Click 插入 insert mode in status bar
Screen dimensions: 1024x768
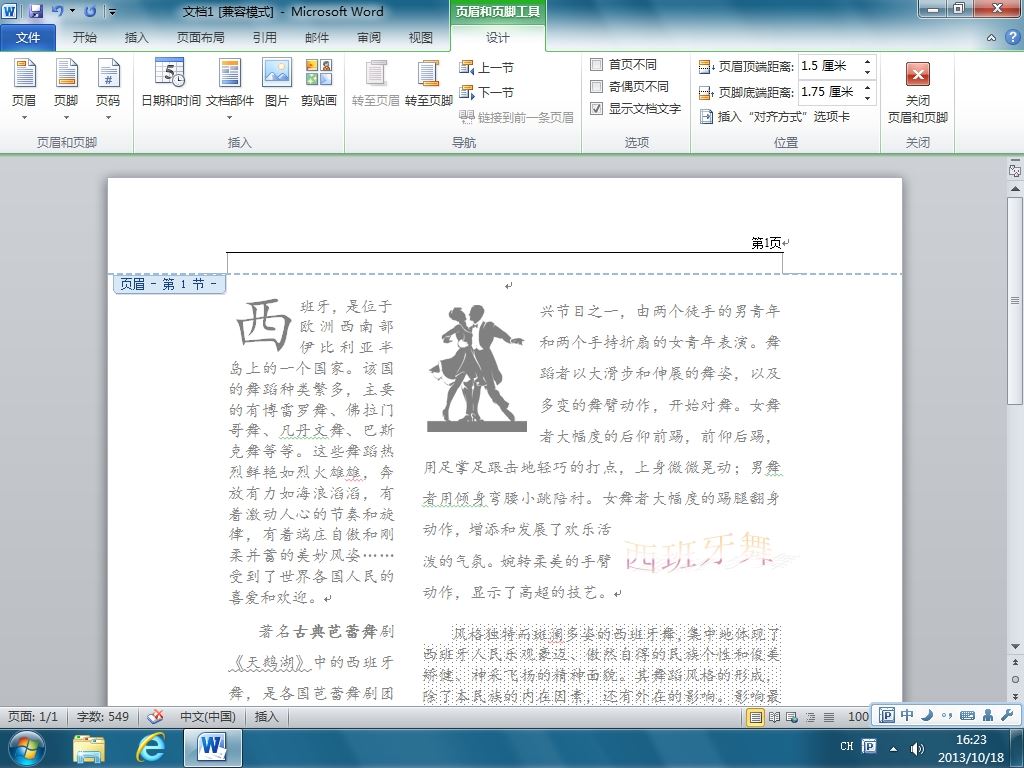pyautogui.click(x=266, y=716)
